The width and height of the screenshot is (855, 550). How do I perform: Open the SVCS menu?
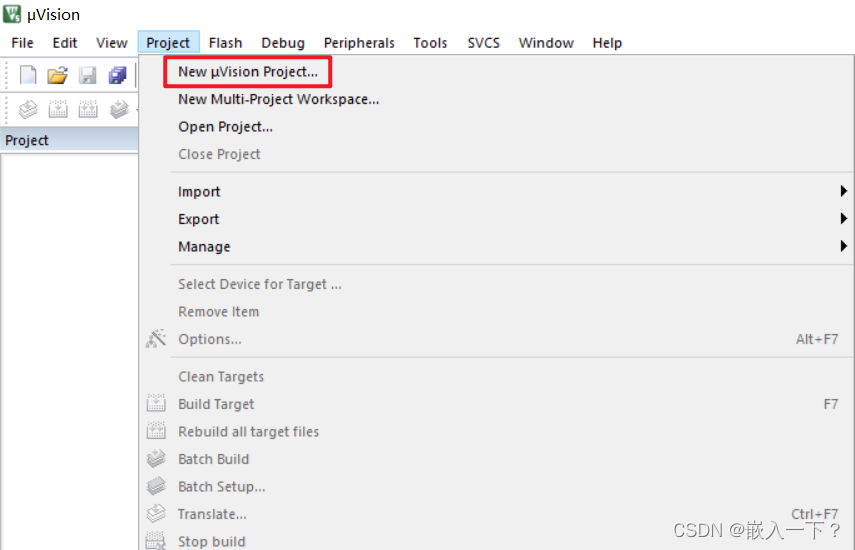click(484, 43)
